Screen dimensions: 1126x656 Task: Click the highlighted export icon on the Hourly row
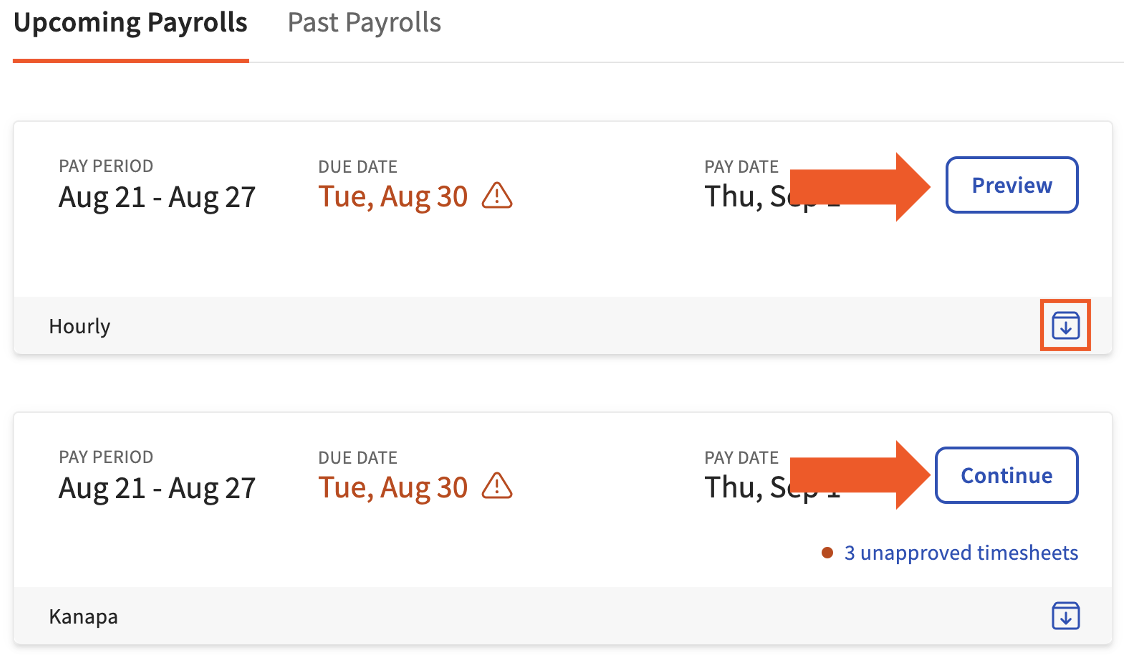point(1065,325)
